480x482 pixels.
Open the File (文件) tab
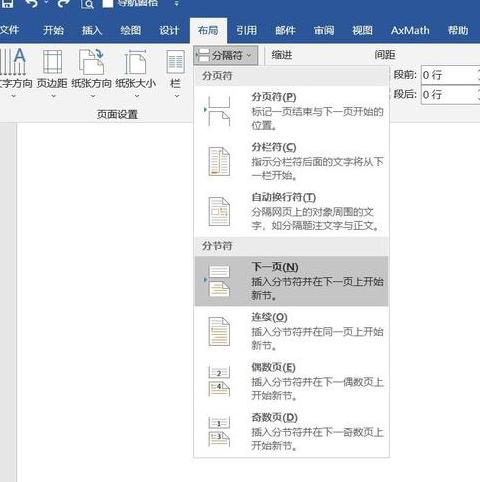(x=9, y=30)
